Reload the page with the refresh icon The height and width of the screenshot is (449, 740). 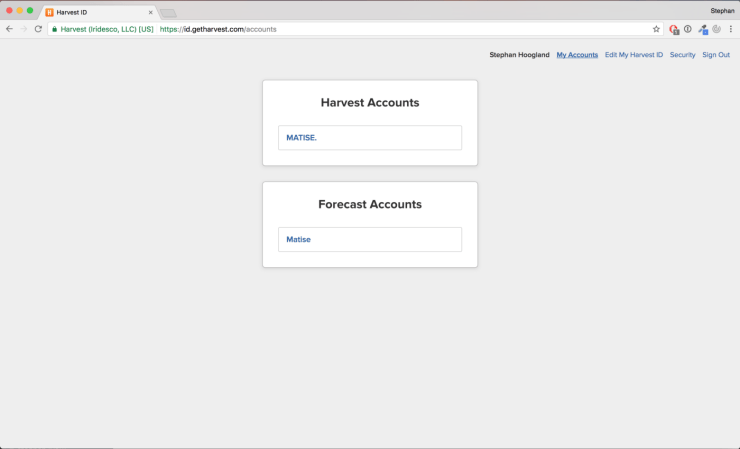click(38, 29)
